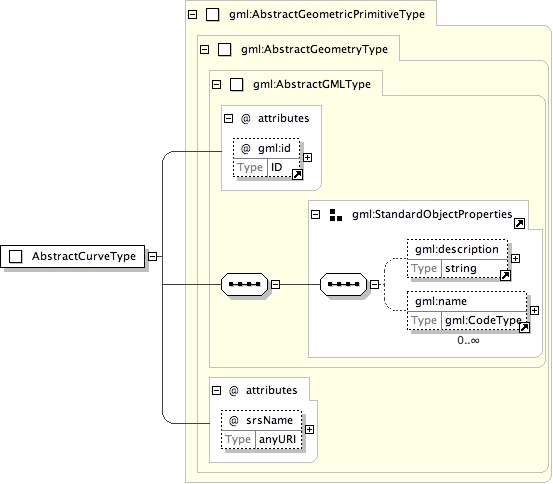Expand the gml:name element plus box
Image resolution: width=553 pixels, height=484 pixels.
point(535,310)
